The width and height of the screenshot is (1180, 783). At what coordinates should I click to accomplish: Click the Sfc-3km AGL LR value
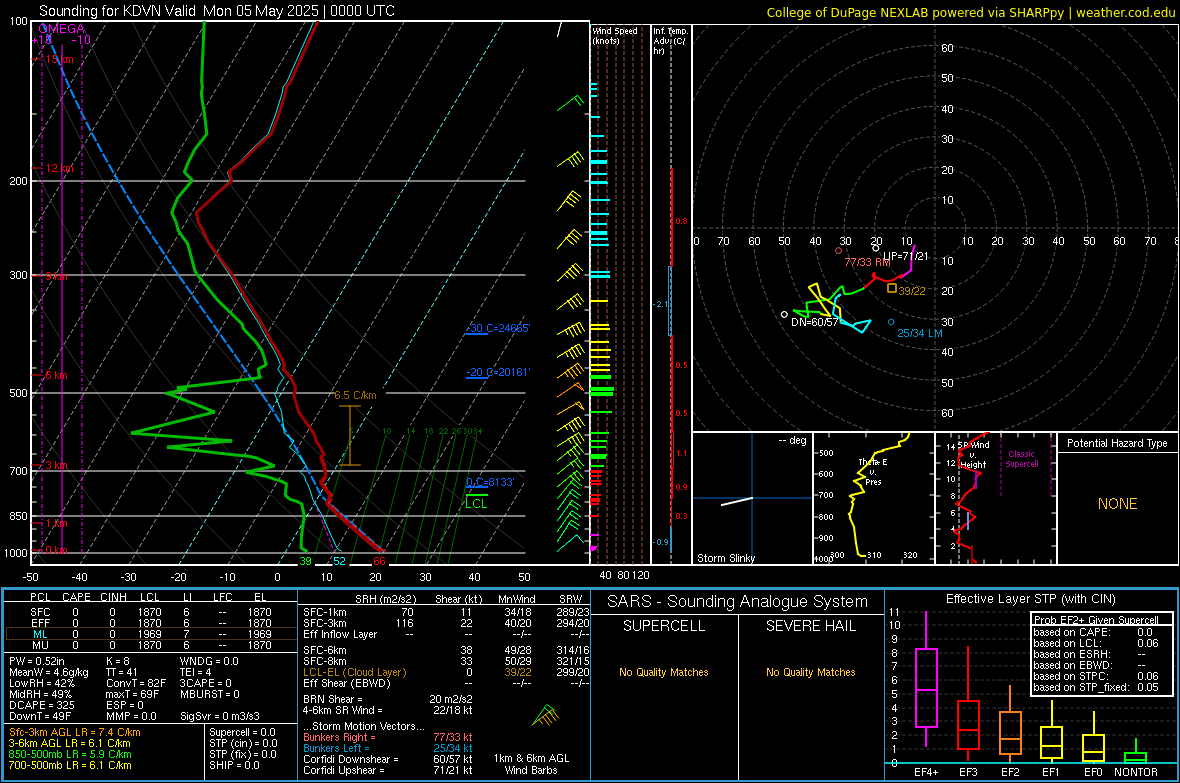(x=75, y=732)
